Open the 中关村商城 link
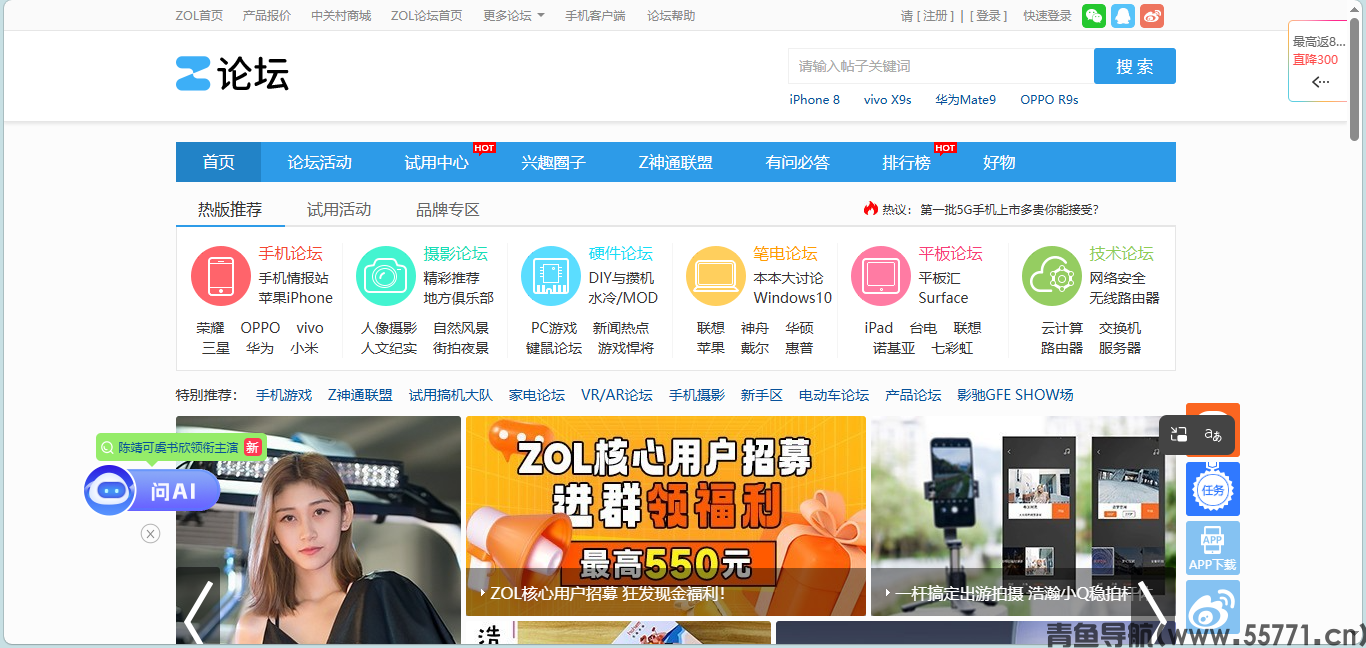Viewport: 1366px width, 648px height. pos(341,16)
